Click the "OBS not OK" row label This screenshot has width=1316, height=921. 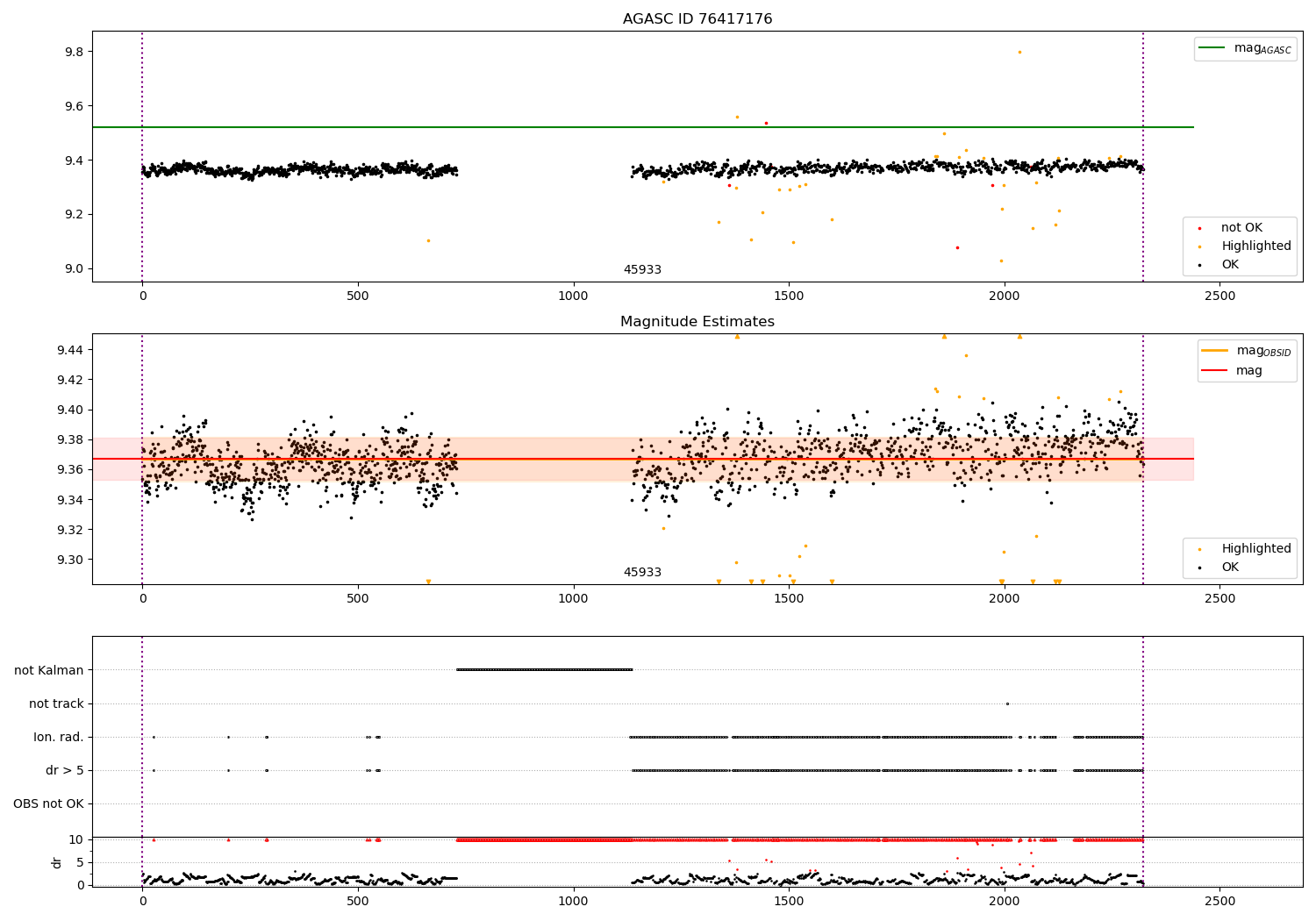coord(49,803)
